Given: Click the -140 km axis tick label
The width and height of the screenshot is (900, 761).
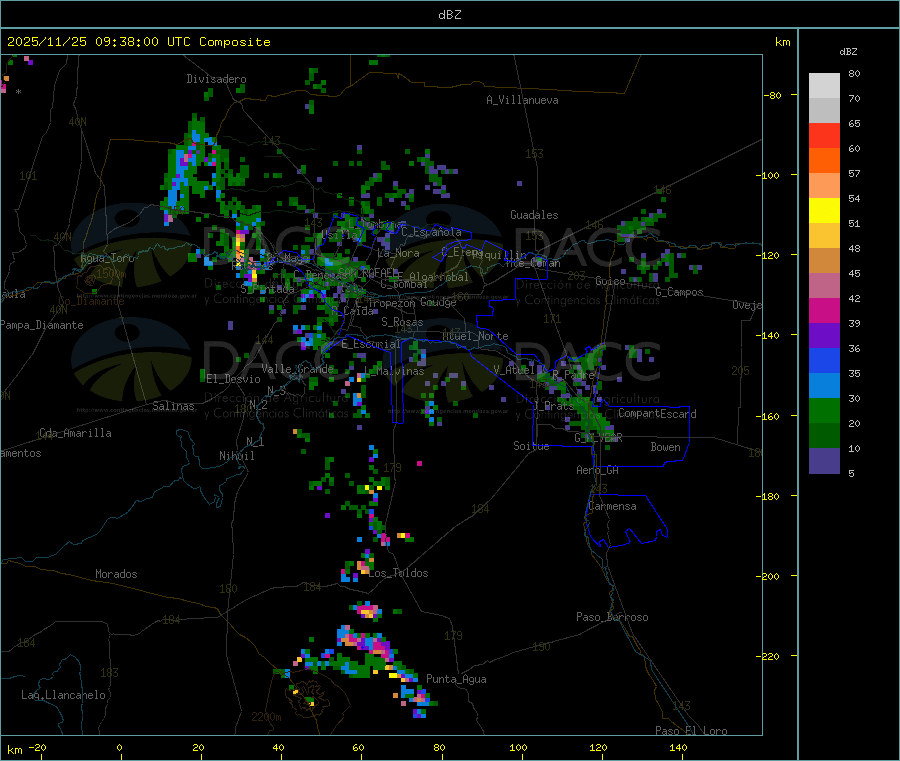Looking at the screenshot, I should point(767,335).
